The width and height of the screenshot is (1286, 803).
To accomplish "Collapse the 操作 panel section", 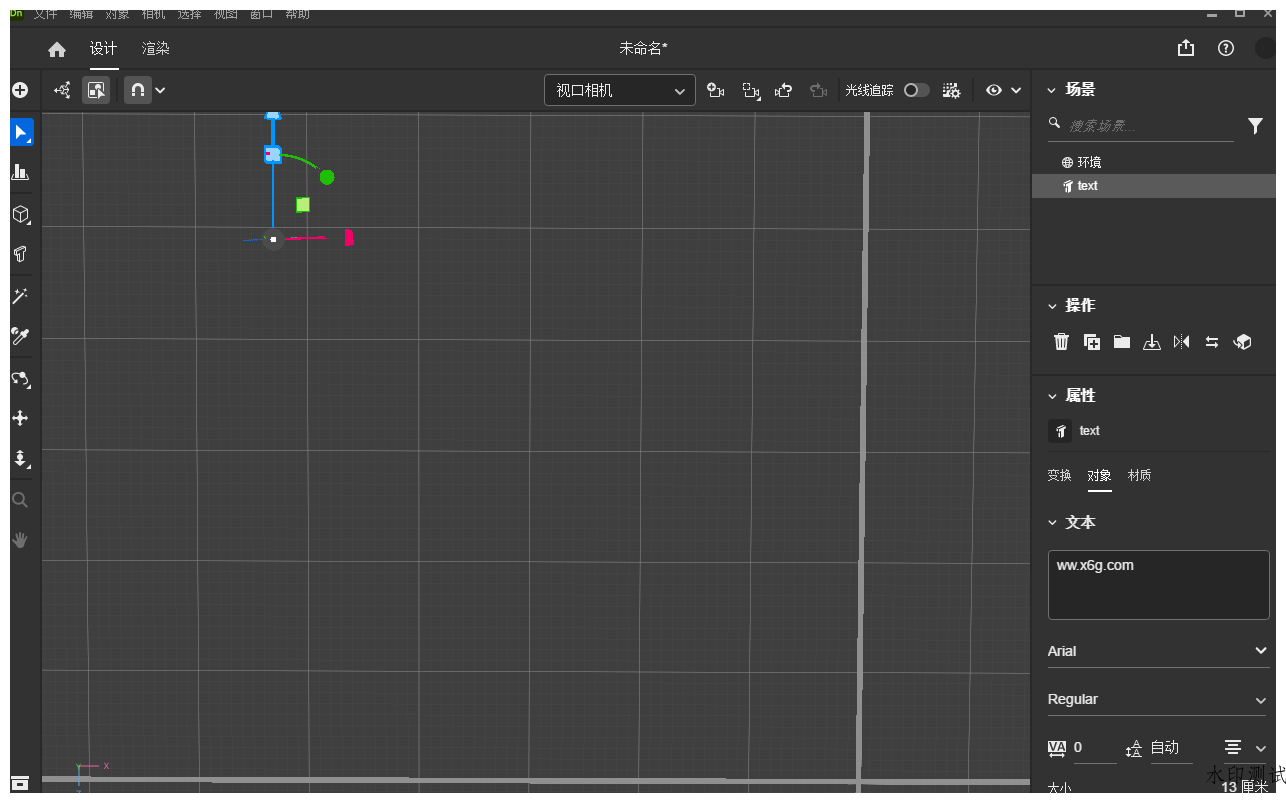I will (1051, 306).
